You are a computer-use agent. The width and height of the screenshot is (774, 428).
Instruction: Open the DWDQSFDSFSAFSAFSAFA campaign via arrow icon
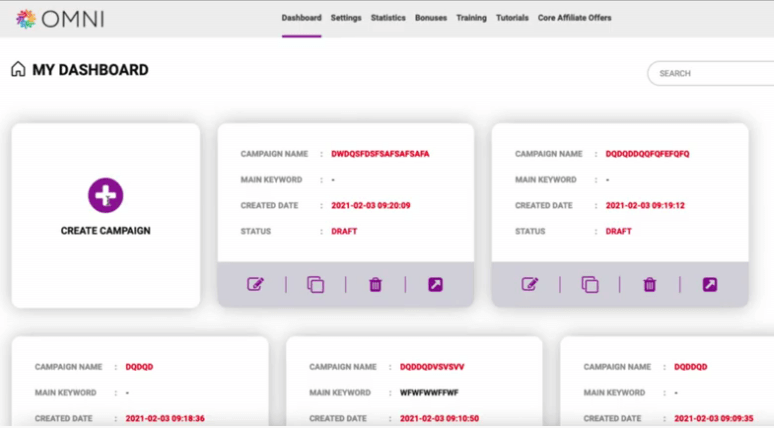pos(435,284)
